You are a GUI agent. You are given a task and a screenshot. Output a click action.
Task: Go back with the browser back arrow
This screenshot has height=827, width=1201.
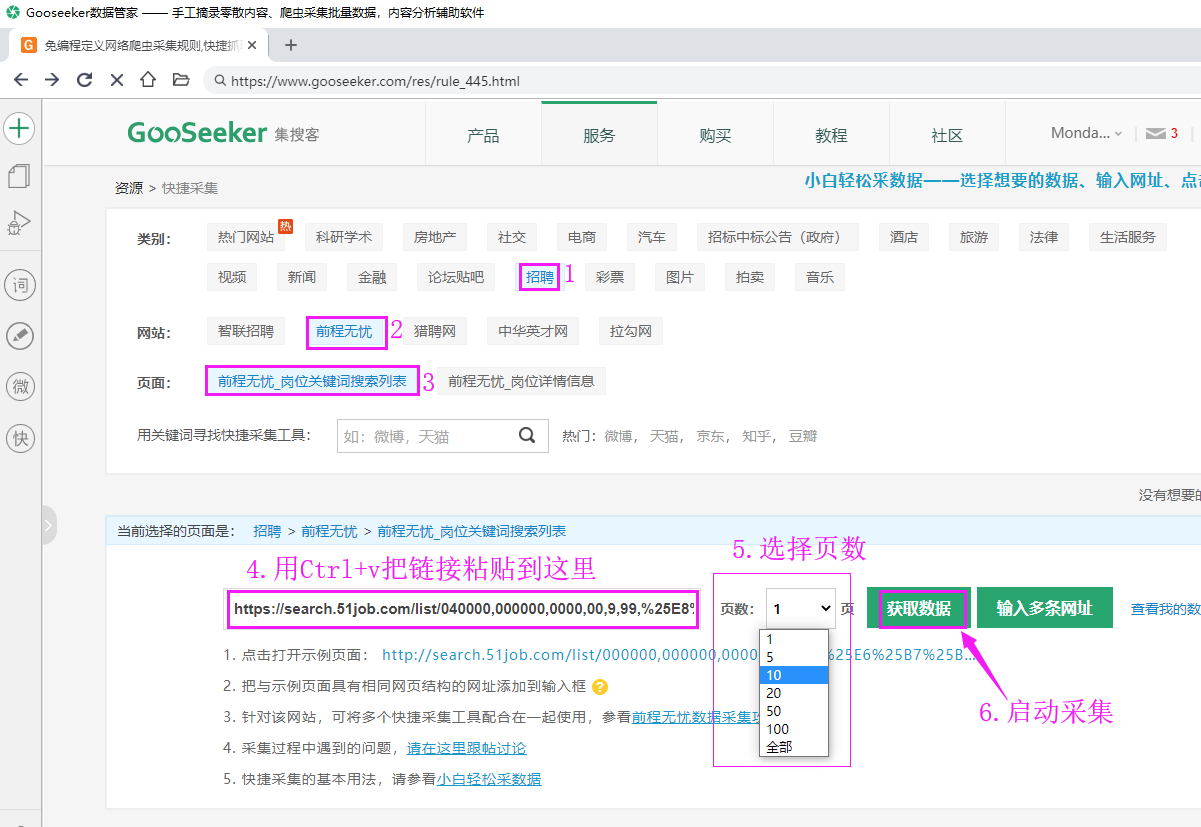coord(21,80)
